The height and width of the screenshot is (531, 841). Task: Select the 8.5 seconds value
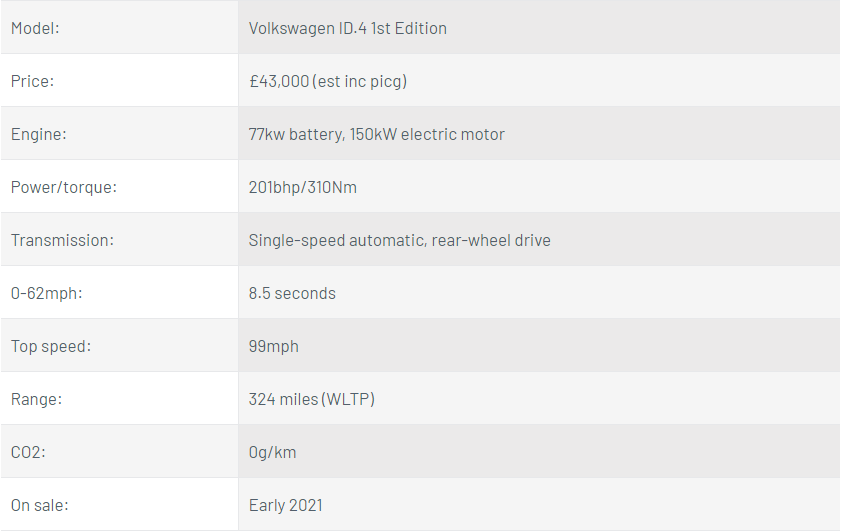tap(292, 293)
